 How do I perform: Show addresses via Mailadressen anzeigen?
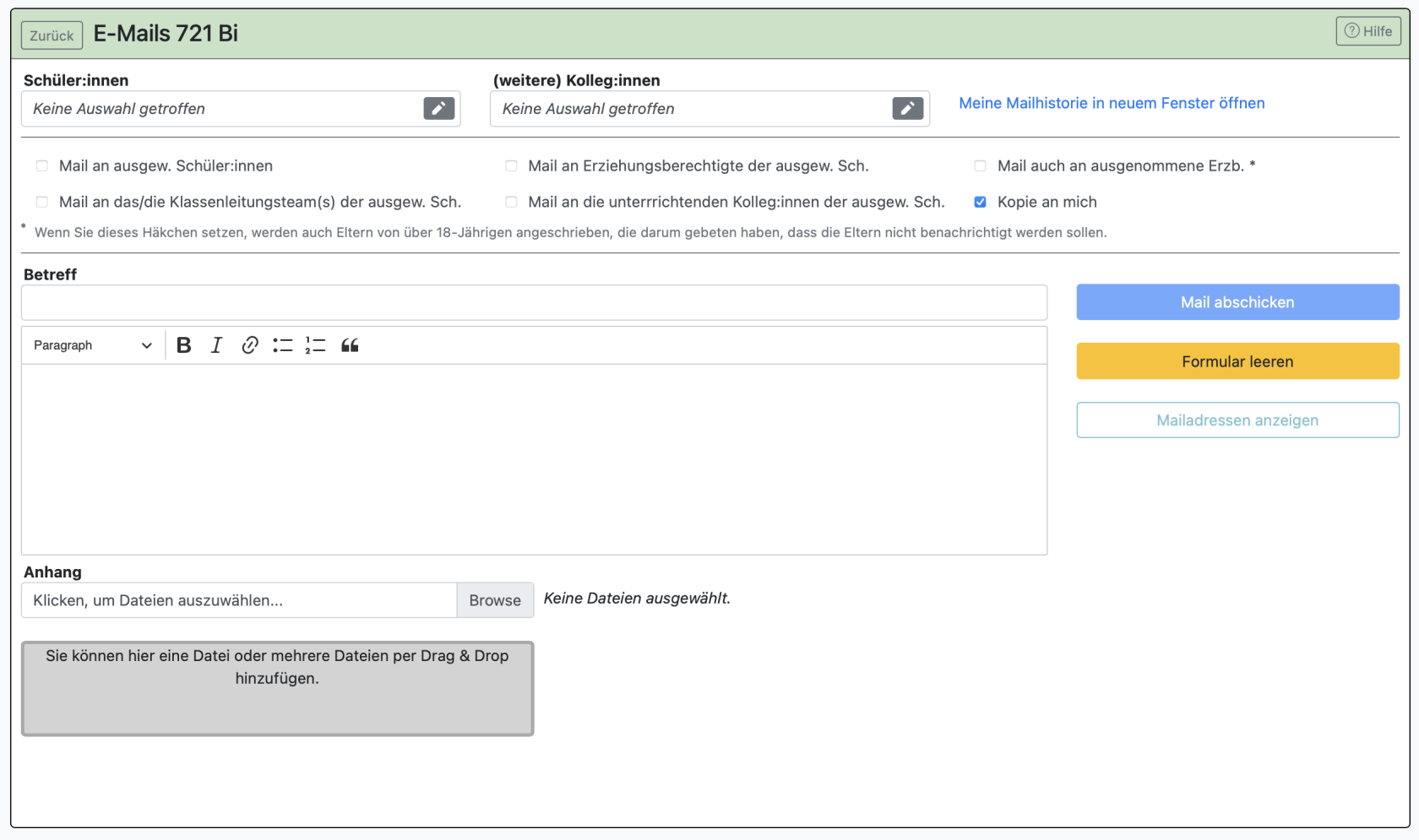pyautogui.click(x=1237, y=420)
